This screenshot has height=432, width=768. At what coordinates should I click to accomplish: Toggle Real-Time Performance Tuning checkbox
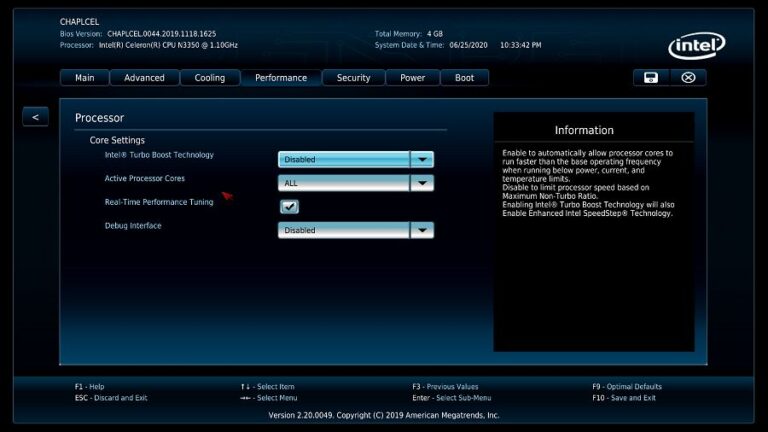(x=289, y=207)
